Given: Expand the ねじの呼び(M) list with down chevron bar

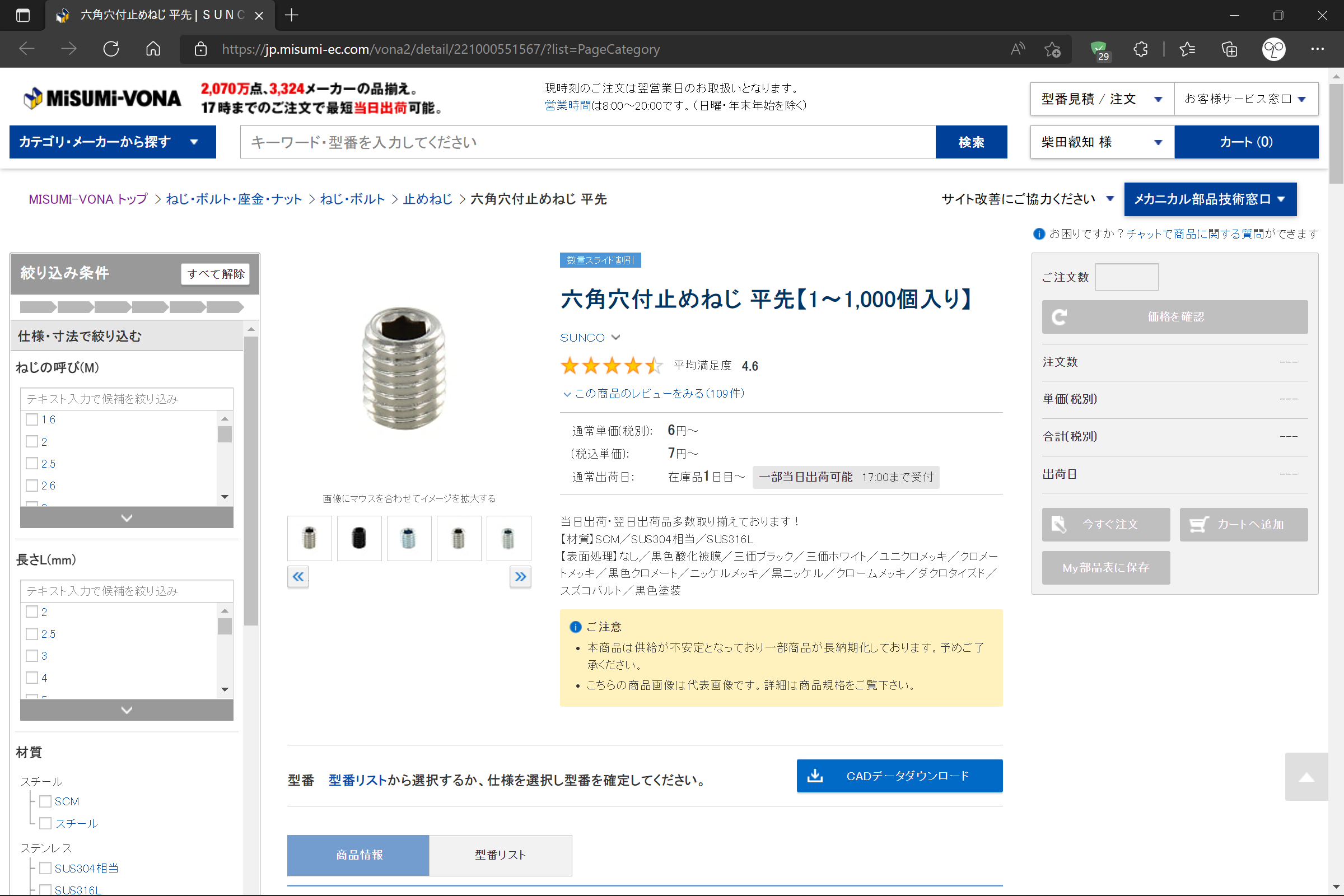Looking at the screenshot, I should click(x=127, y=517).
